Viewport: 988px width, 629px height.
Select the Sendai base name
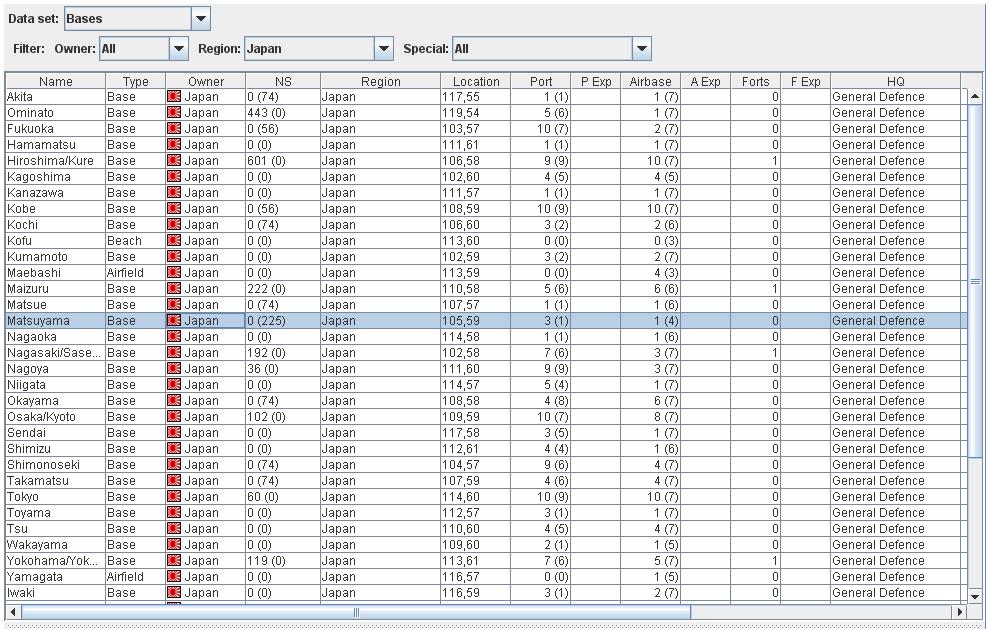[26, 433]
